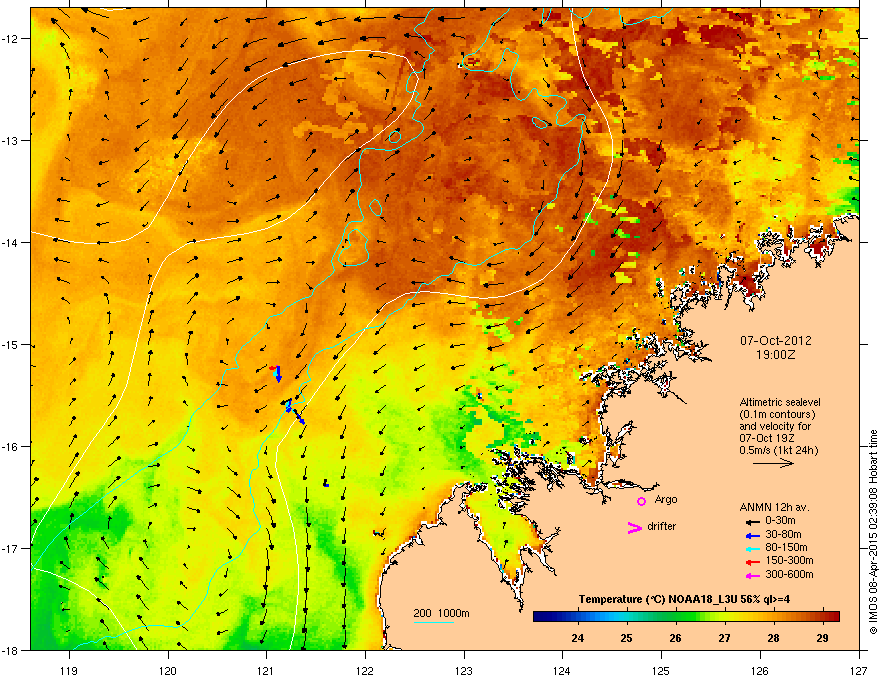Click longitude axis label 127
The width and height of the screenshot is (880, 680).
[x=859, y=670]
